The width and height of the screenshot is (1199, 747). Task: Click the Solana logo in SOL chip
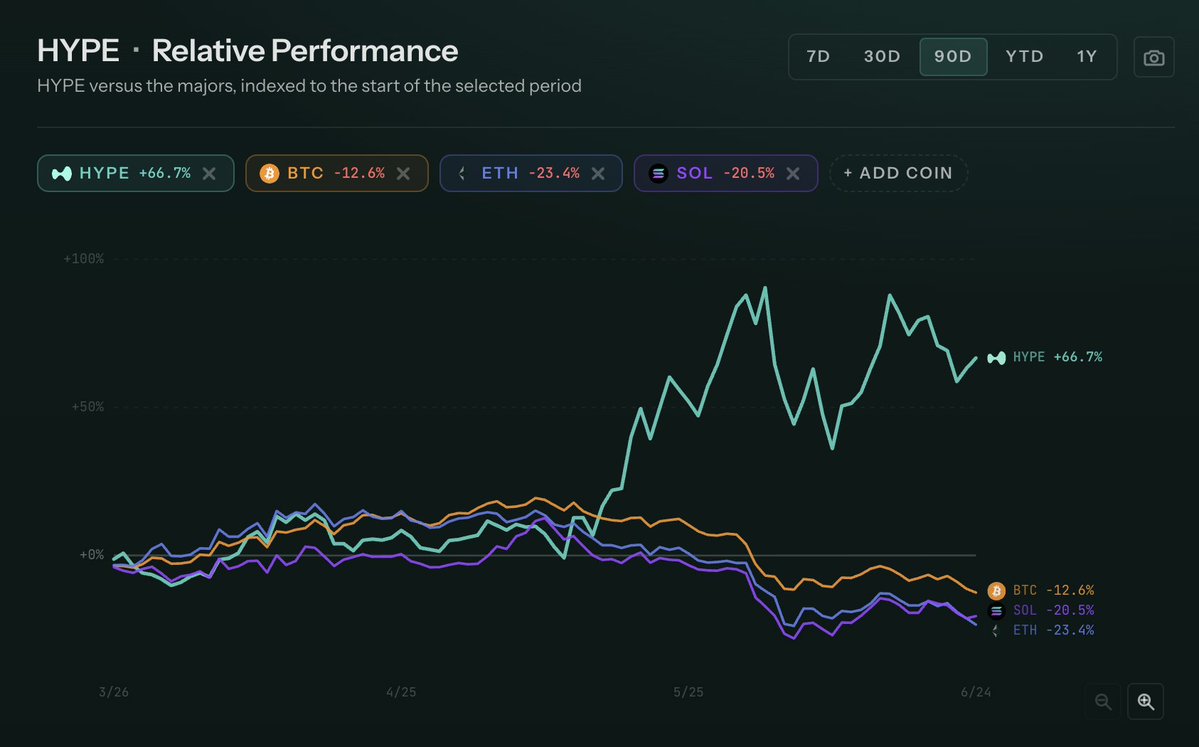pyautogui.click(x=658, y=174)
